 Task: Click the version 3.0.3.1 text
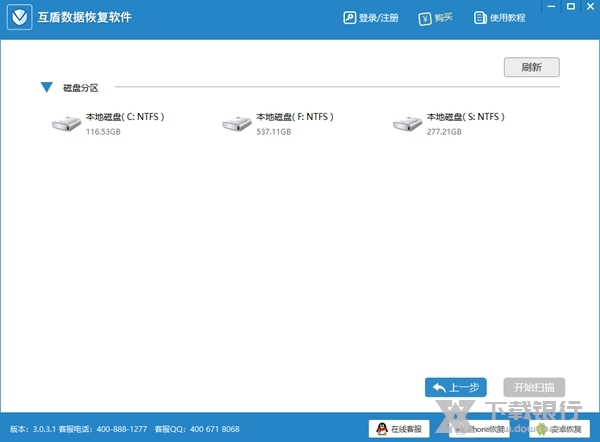click(33, 429)
